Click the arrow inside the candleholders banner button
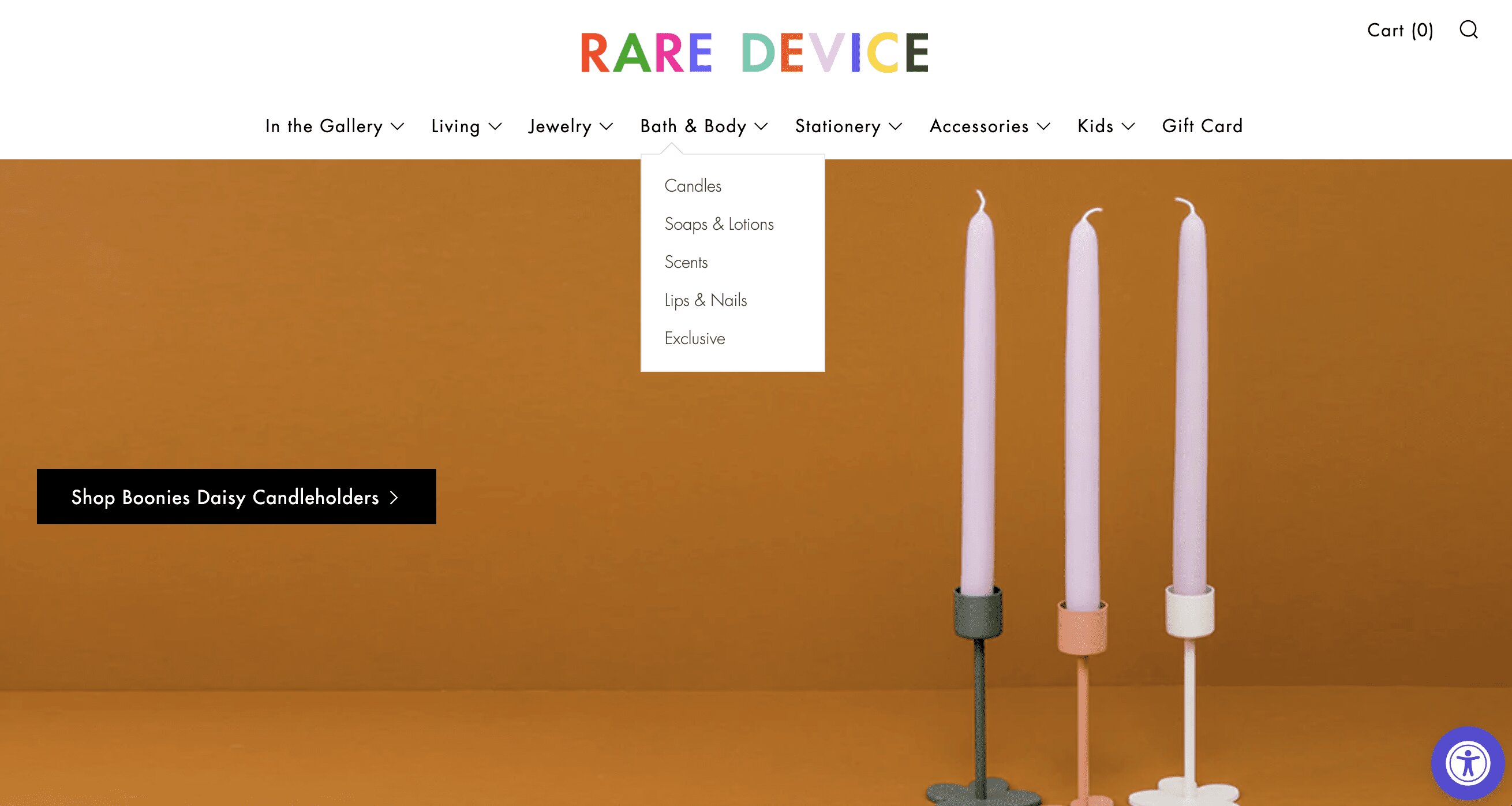 coord(394,498)
